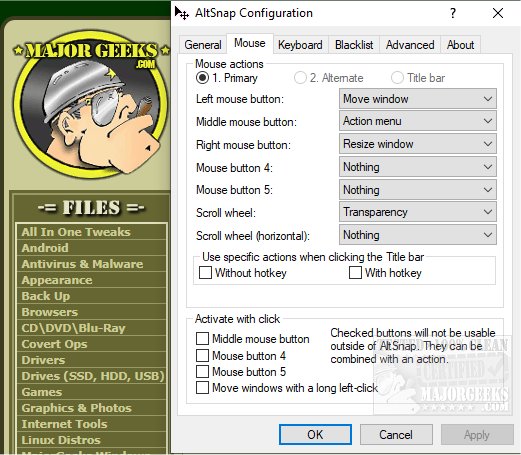Open the Middle mouse button action dropdown
This screenshot has width=521, height=455.
tap(418, 121)
